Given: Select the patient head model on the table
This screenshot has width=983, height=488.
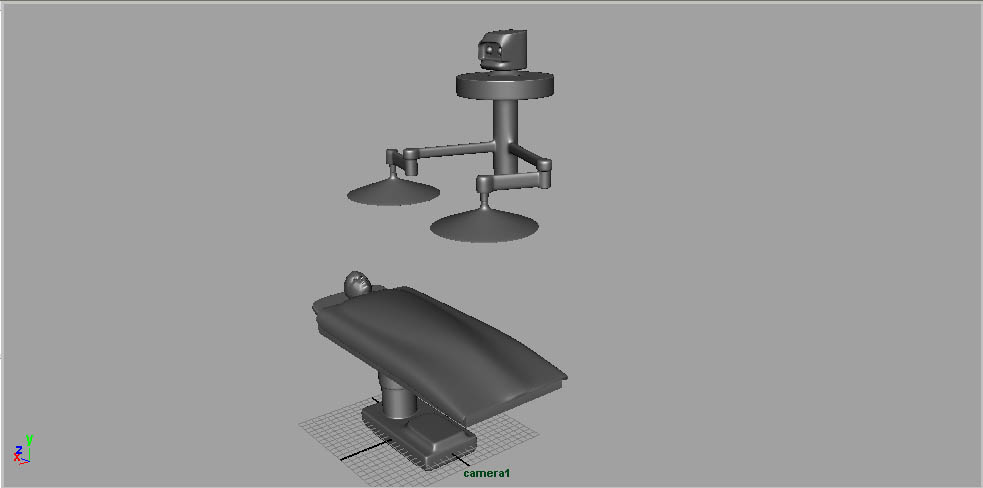Looking at the screenshot, I should coord(357,283).
